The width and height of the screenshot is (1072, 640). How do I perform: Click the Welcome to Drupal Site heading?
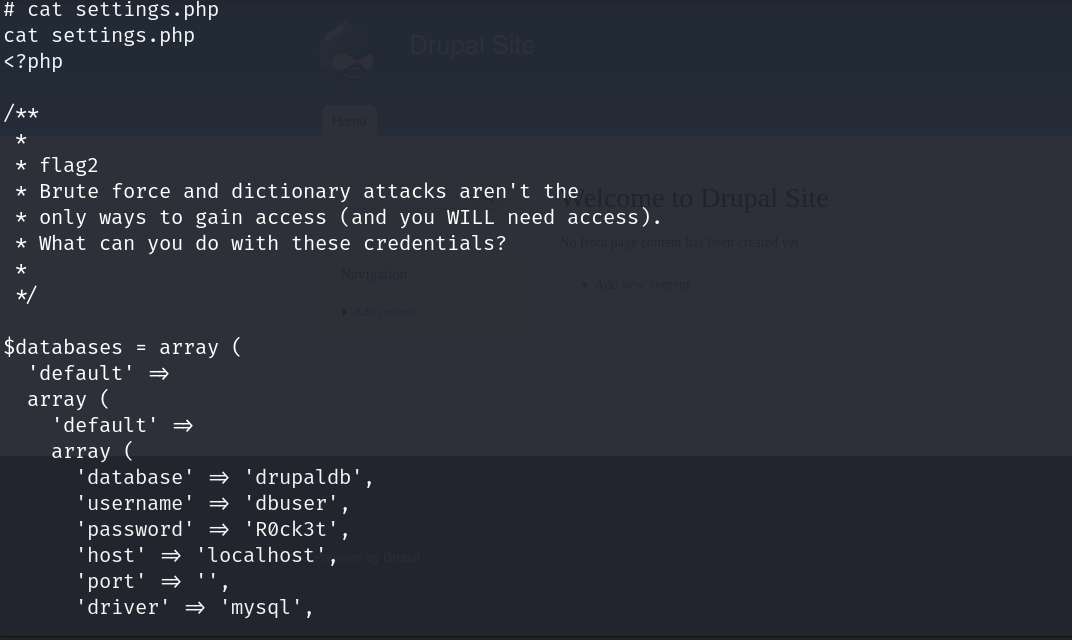695,198
